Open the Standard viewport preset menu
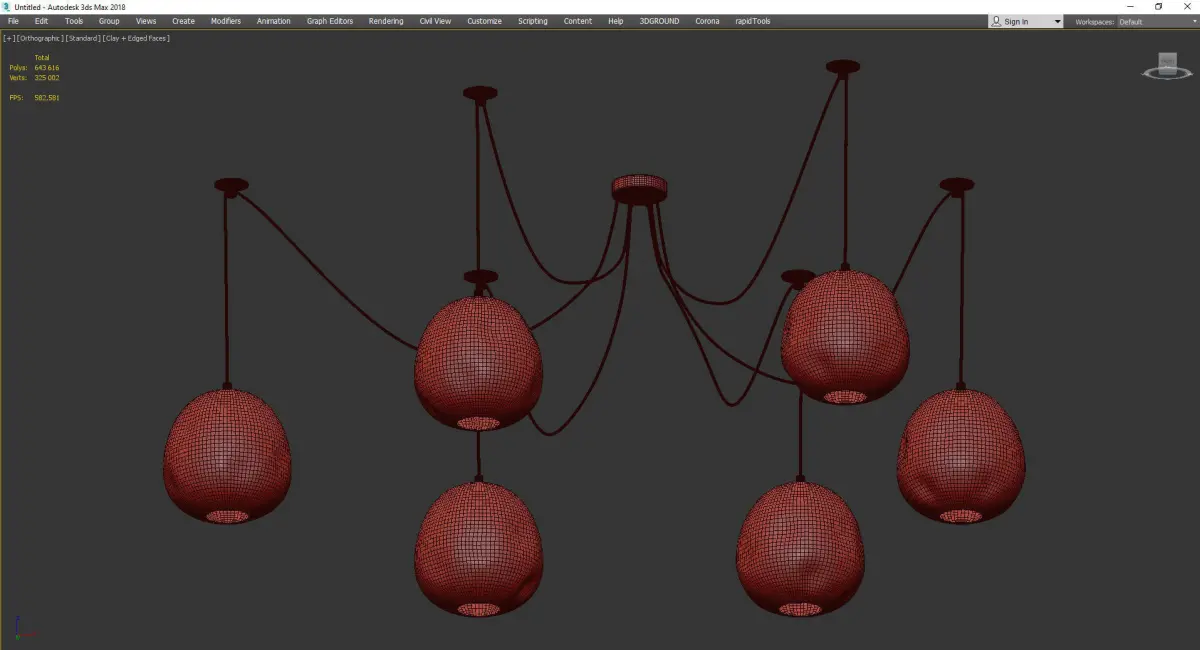 pyautogui.click(x=83, y=38)
